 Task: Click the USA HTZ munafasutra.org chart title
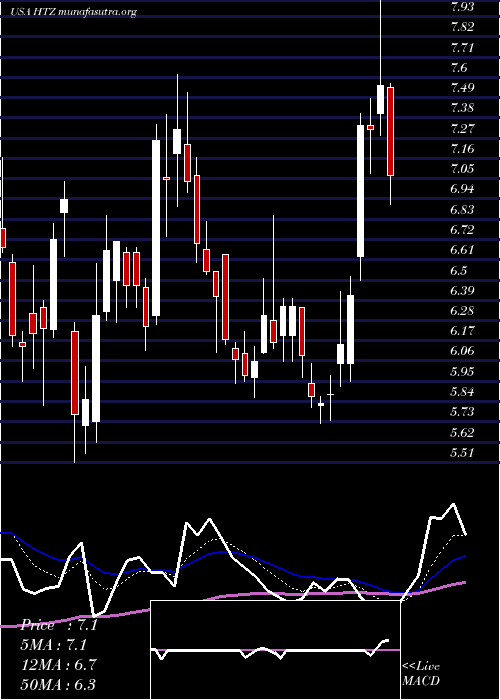(74, 12)
